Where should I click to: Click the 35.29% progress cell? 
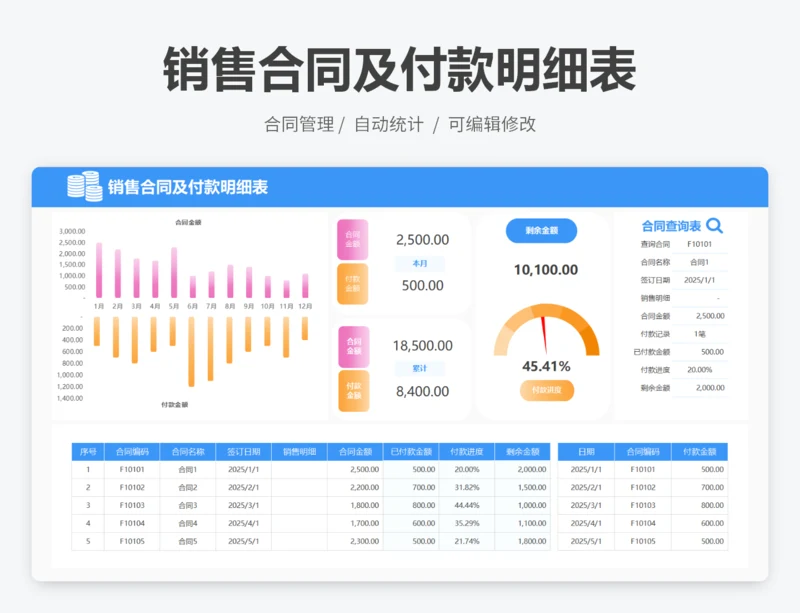coord(467,523)
